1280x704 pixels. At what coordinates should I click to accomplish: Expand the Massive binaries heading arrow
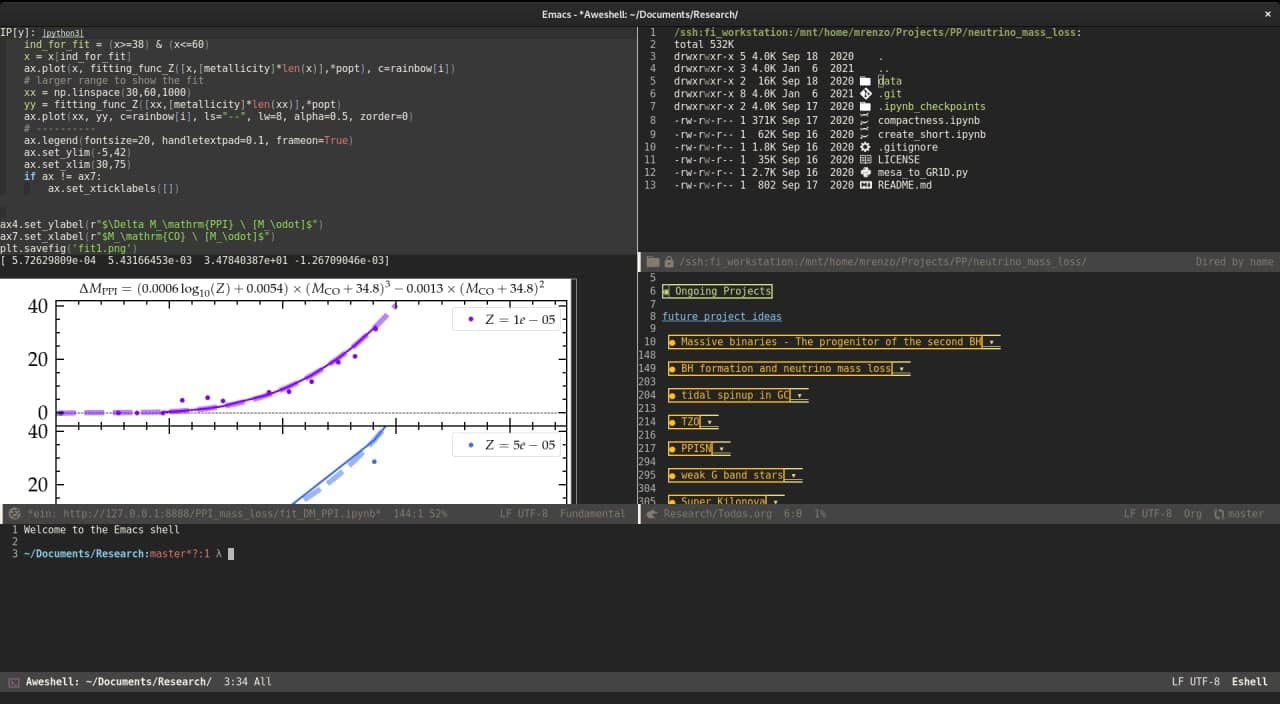(991, 342)
